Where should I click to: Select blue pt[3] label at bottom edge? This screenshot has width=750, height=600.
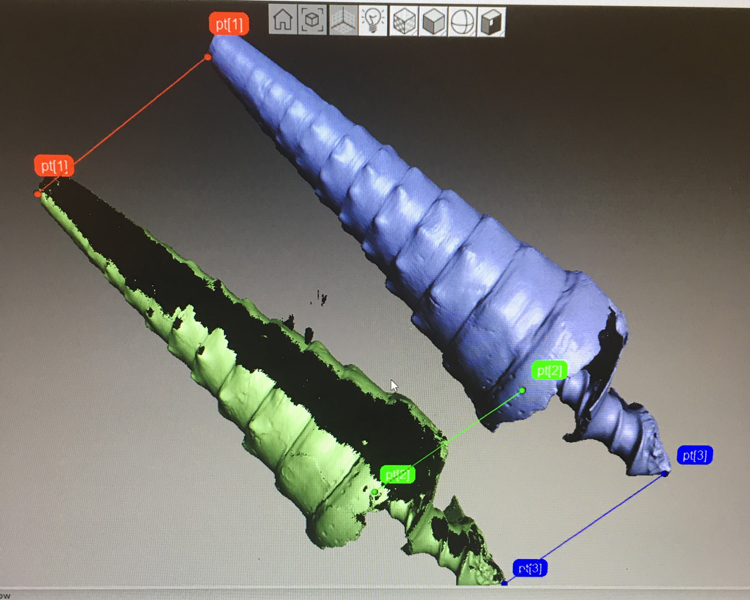pos(530,569)
